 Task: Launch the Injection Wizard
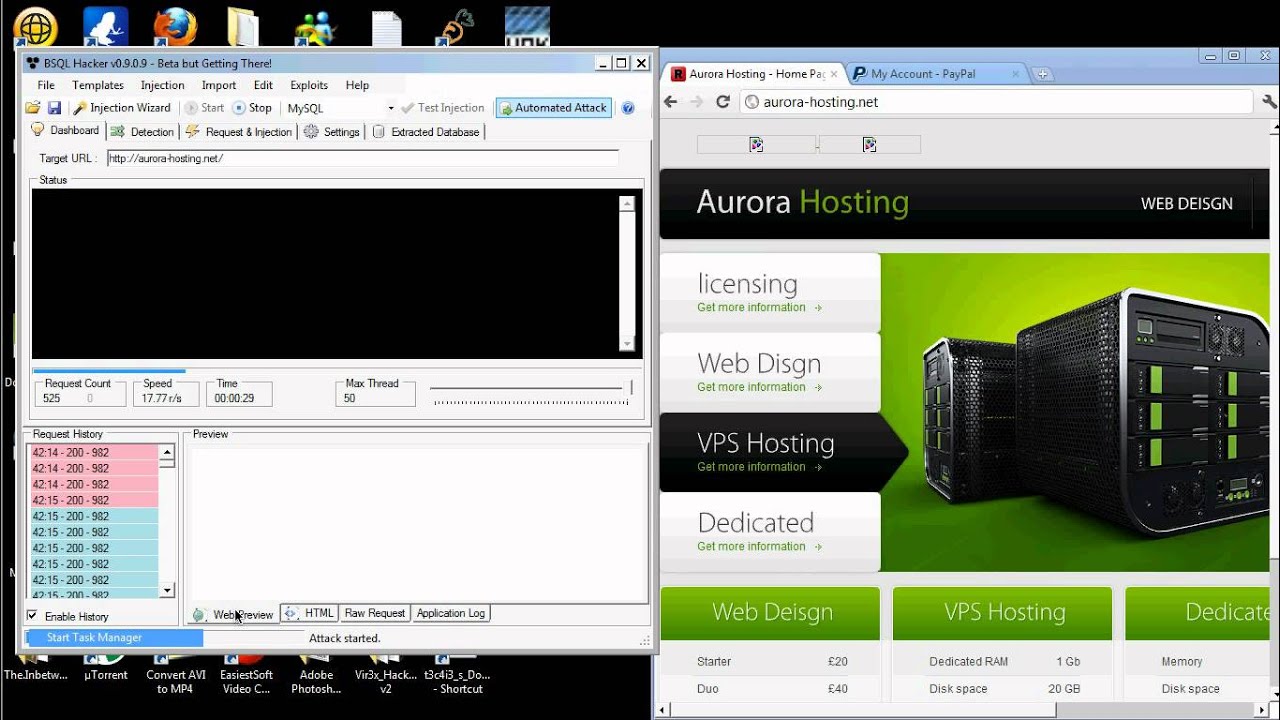(x=121, y=108)
